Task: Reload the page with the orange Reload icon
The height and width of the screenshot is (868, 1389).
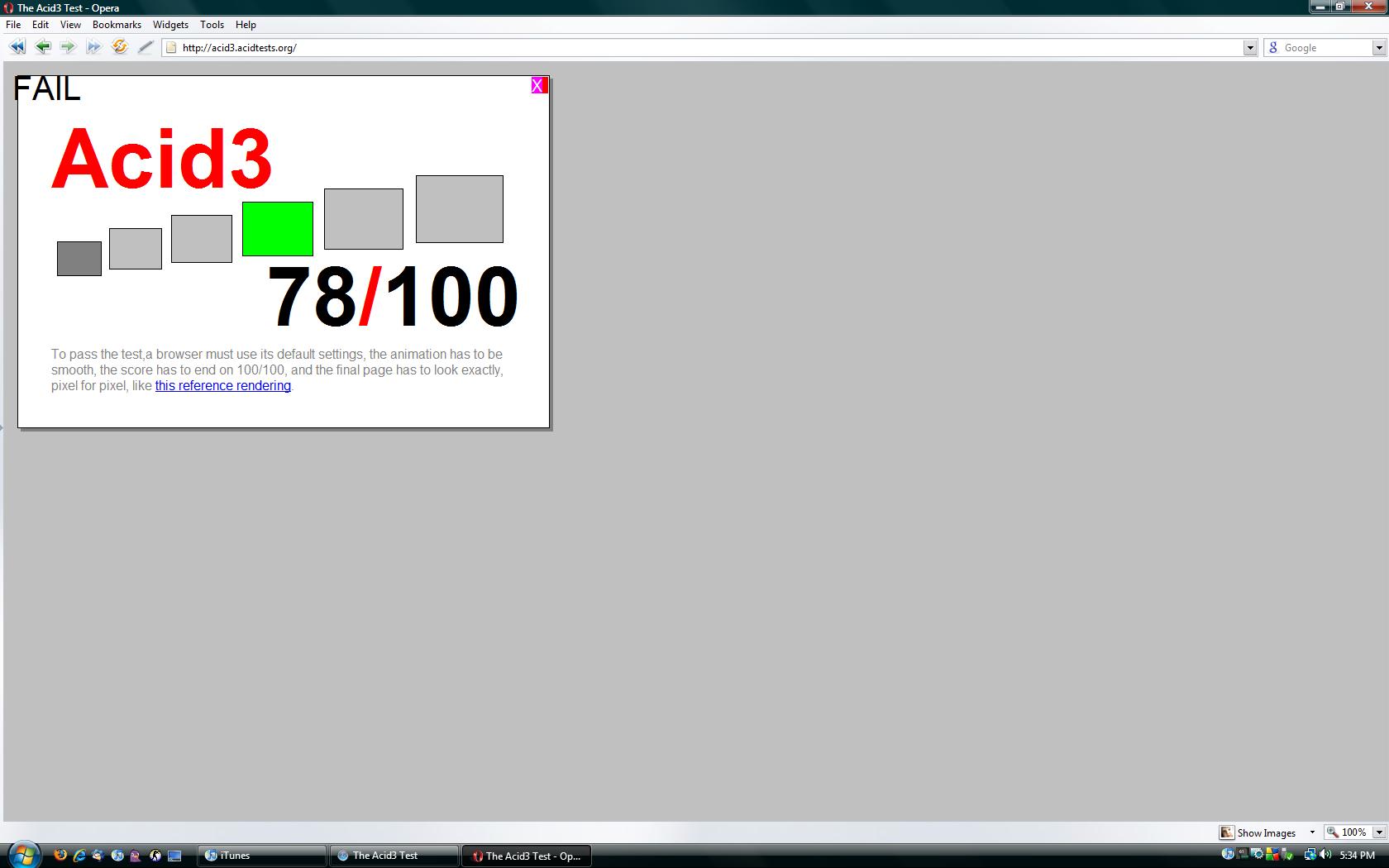Action: [x=120, y=47]
